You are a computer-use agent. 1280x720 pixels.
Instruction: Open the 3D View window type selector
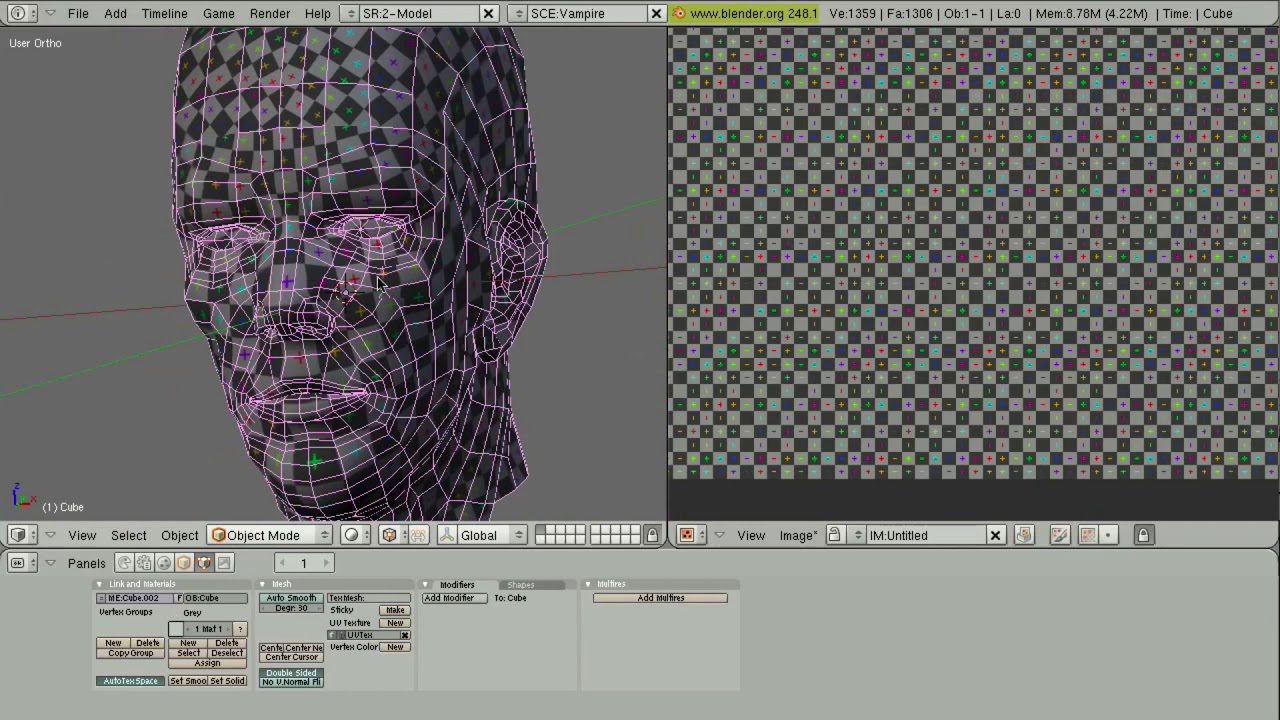22,535
